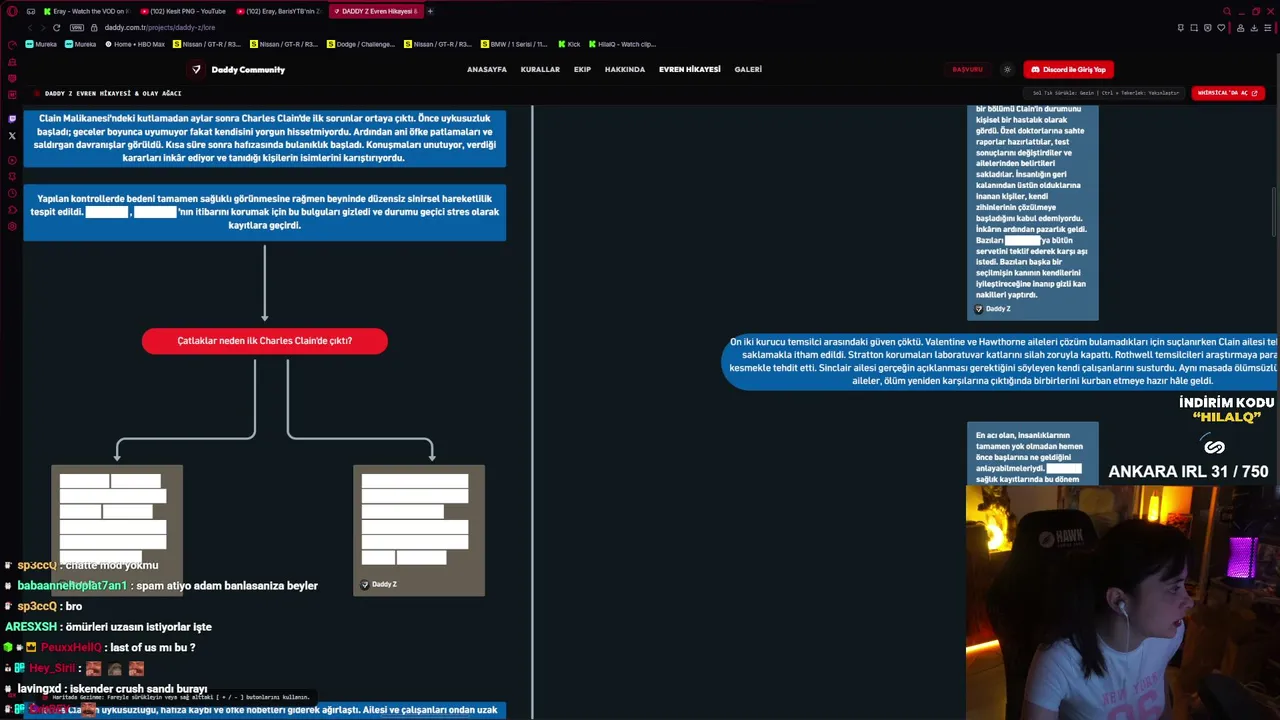Click the VPN badge in address bar
Screen dimensions: 1280x720
pyautogui.click(x=77, y=28)
